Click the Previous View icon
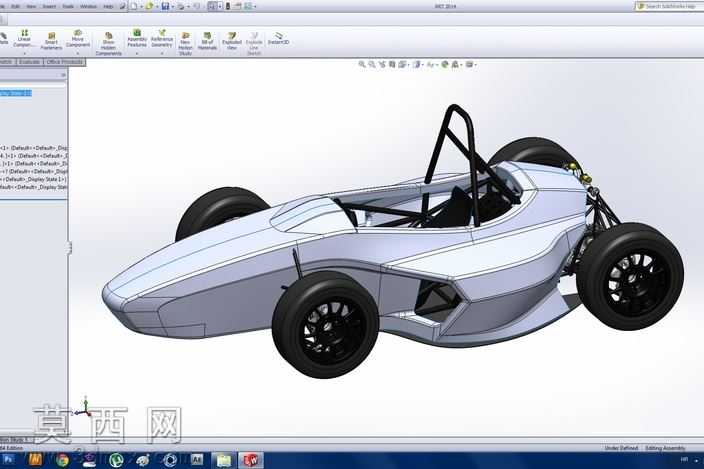The image size is (704, 469). pyautogui.click(x=382, y=65)
